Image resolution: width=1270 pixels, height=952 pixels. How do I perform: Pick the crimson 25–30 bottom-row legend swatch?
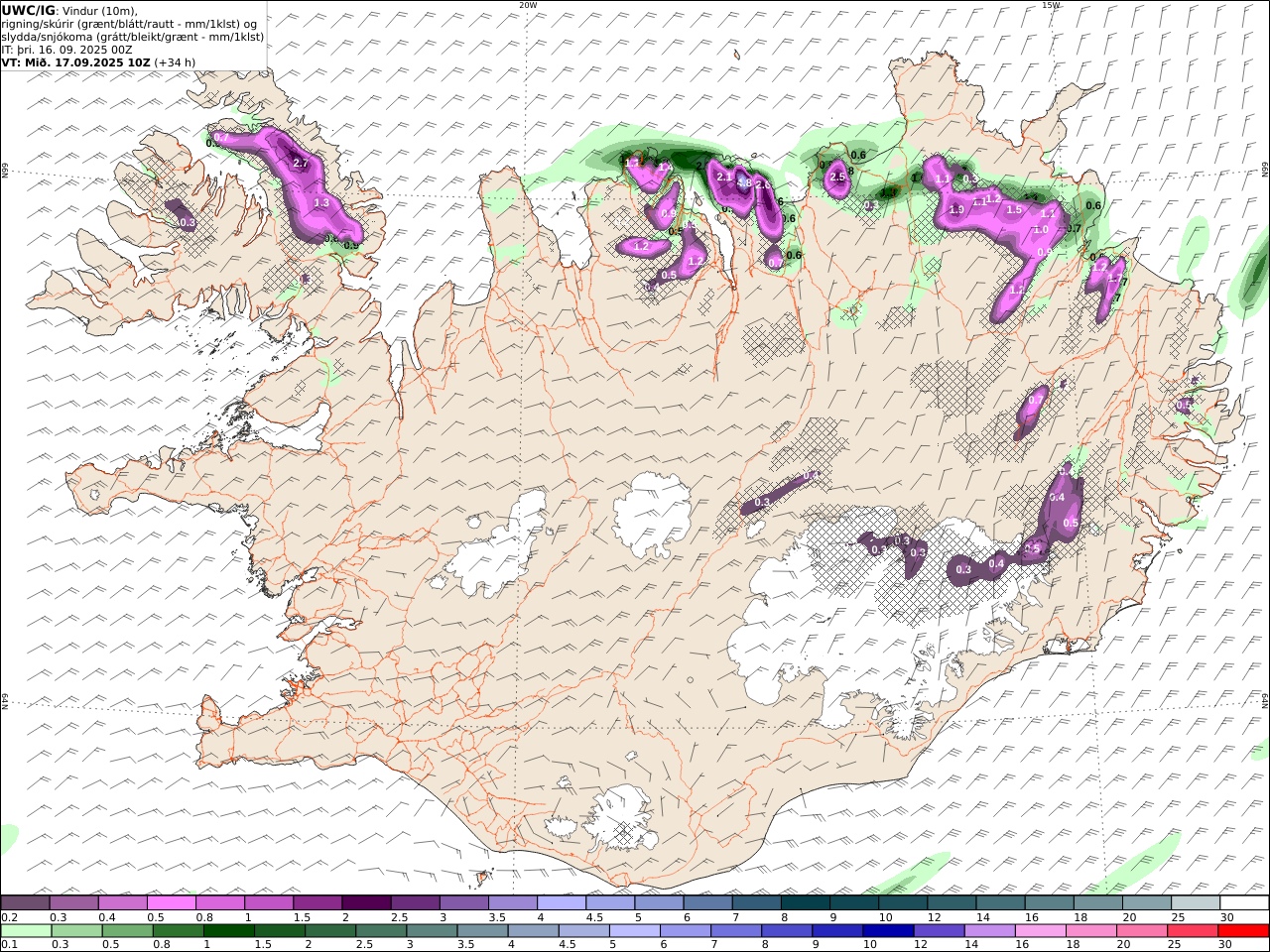click(x=1193, y=931)
